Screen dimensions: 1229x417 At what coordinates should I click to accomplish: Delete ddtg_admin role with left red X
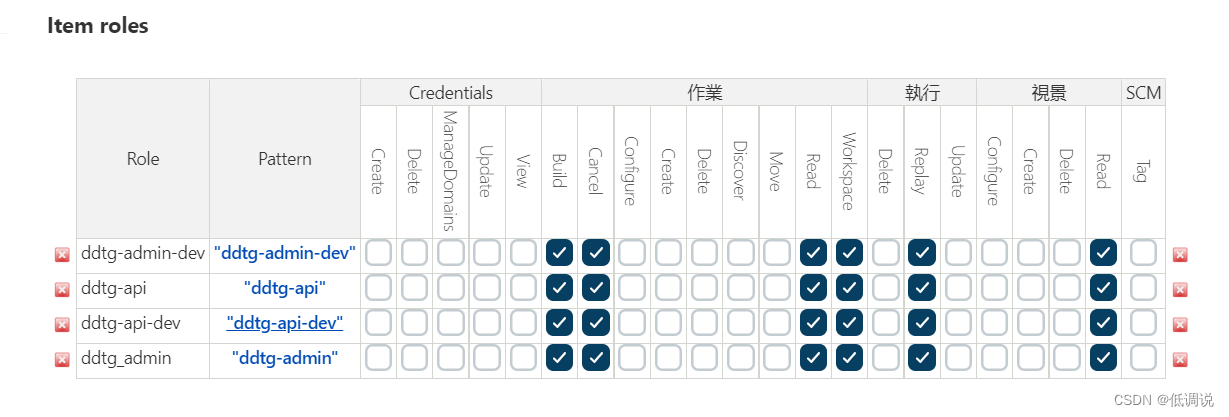pyautogui.click(x=62, y=359)
